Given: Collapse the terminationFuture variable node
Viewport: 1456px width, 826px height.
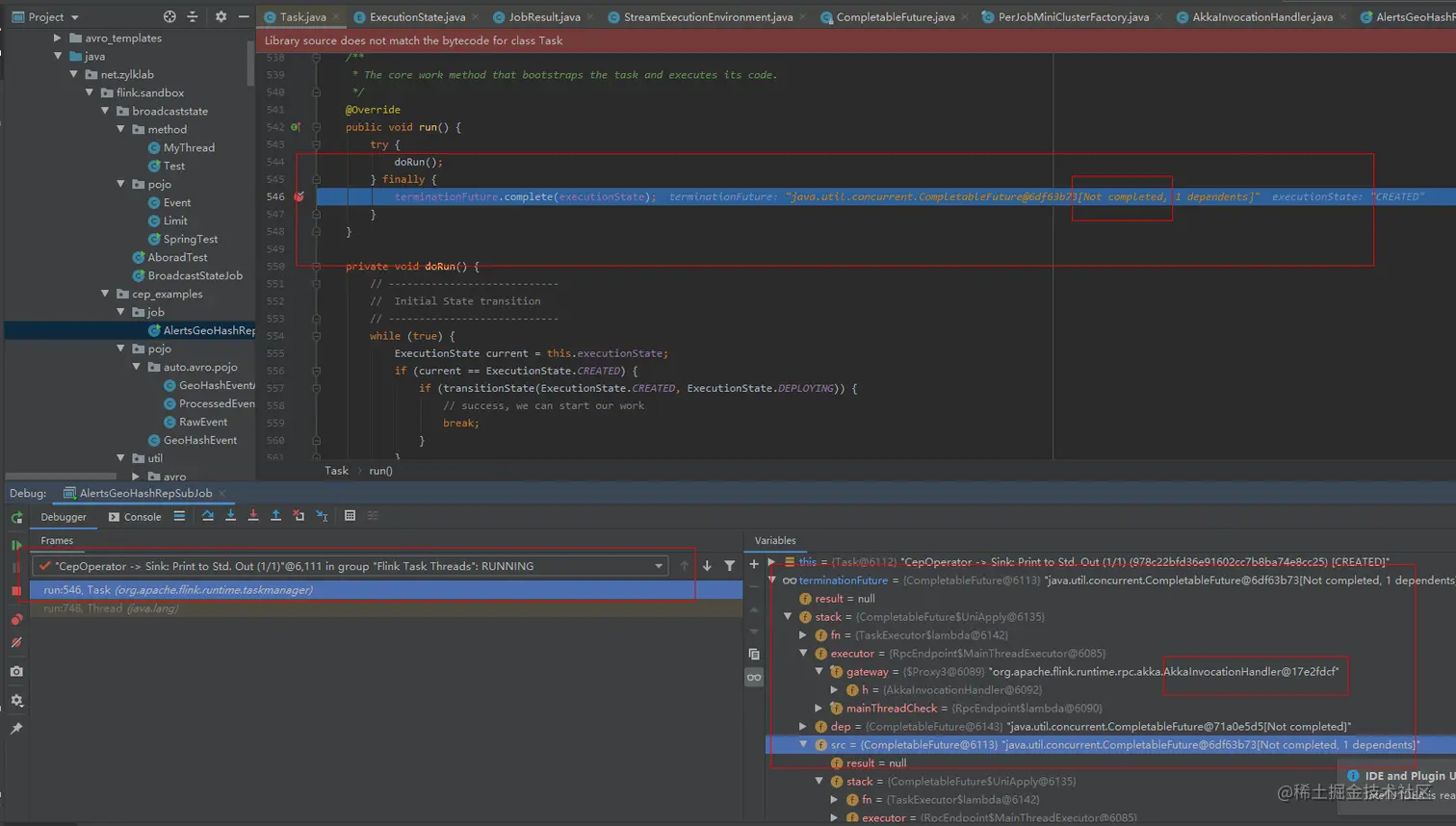Looking at the screenshot, I should [772, 581].
